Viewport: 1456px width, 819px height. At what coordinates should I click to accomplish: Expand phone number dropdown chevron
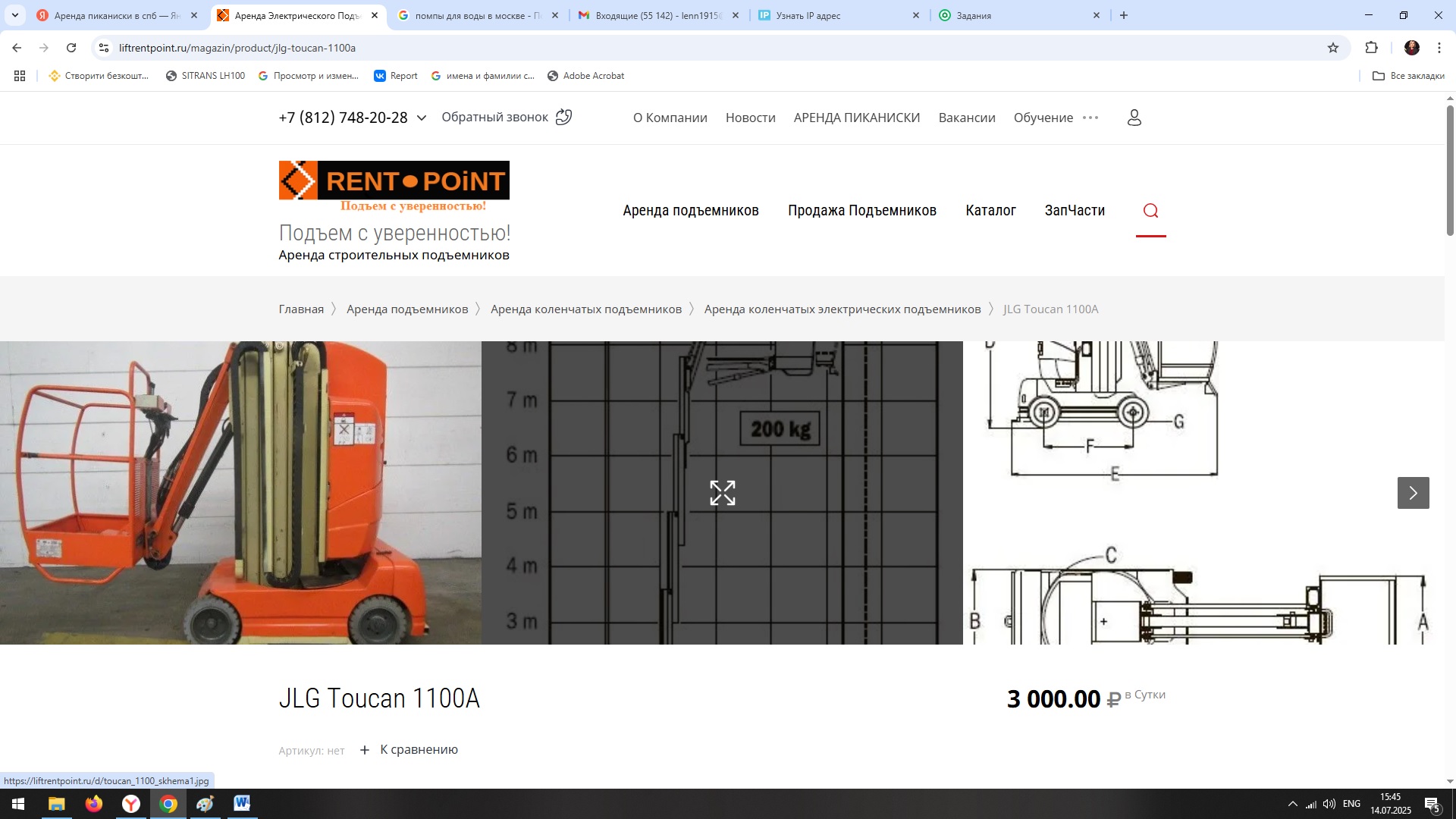coord(422,118)
